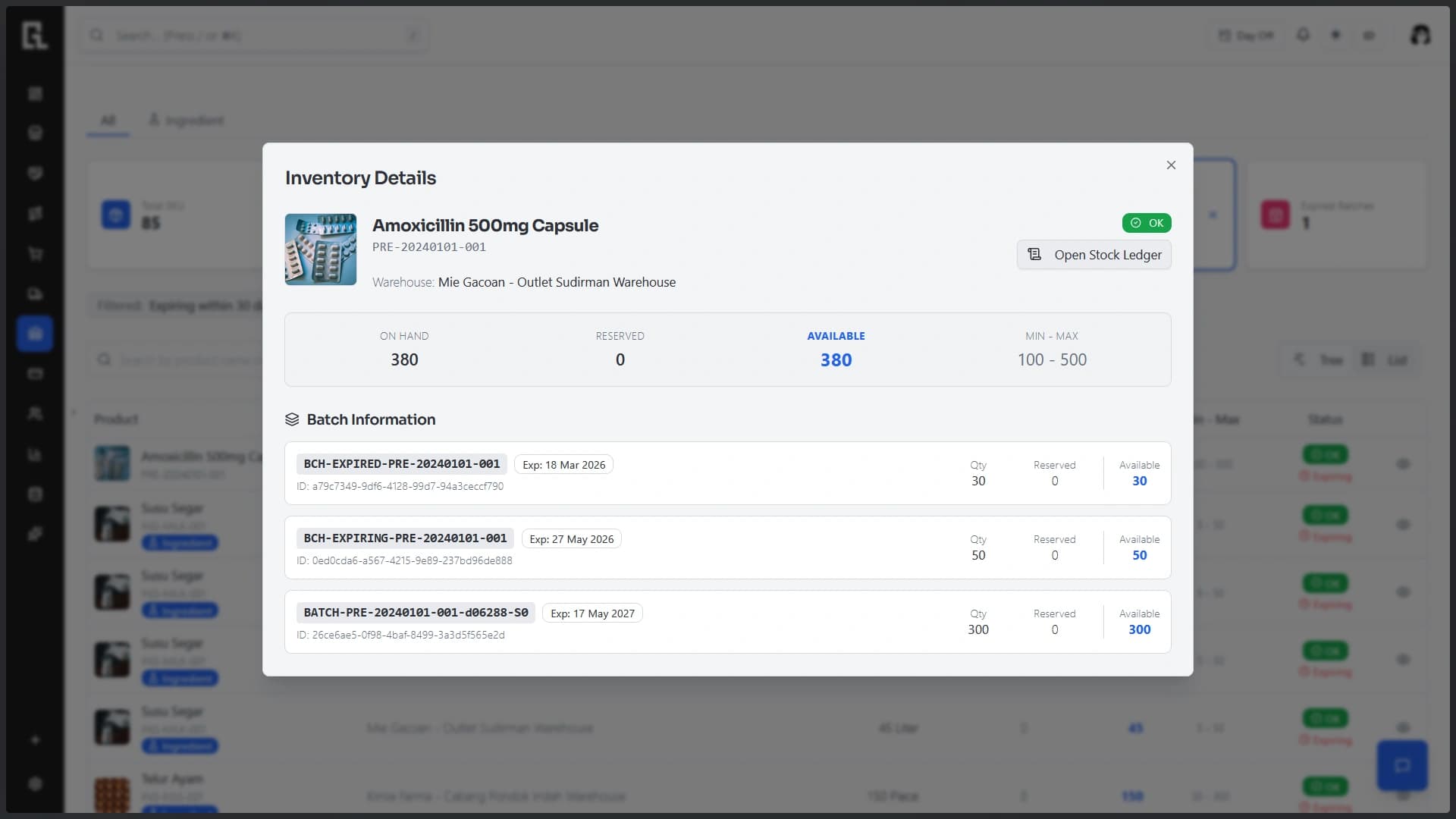Click the Available value 380
Viewport: 1456px width, 819px height.
[836, 360]
